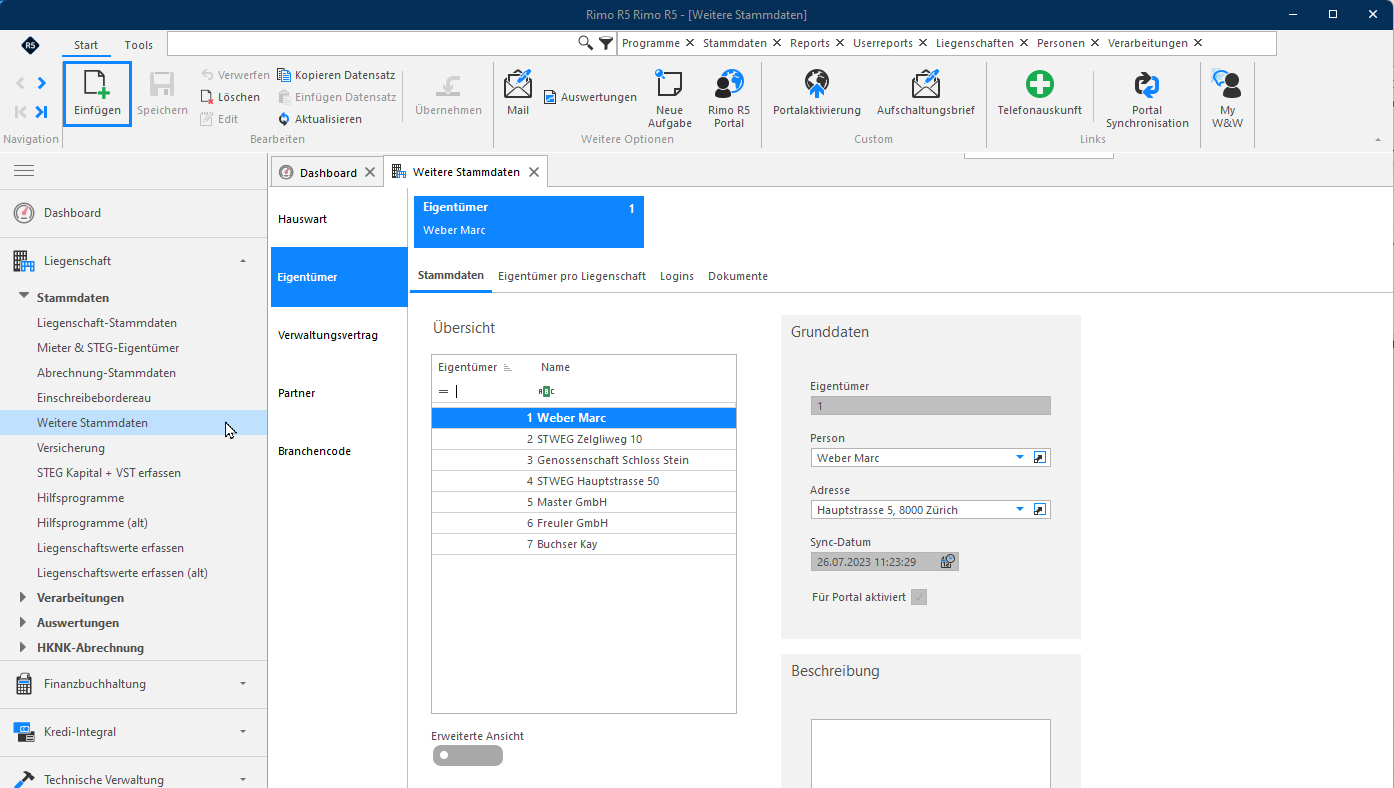Open the Person dropdown
The height and width of the screenshot is (788, 1394).
1020,457
